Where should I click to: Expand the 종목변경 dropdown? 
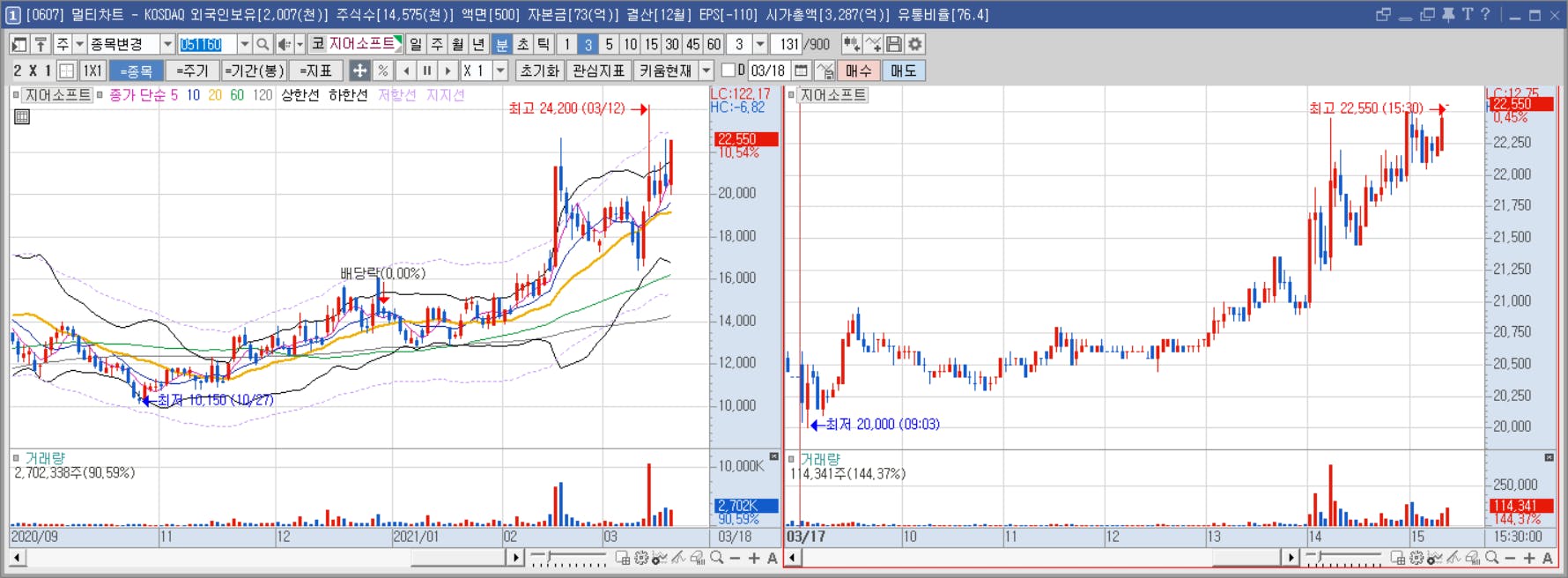point(167,44)
